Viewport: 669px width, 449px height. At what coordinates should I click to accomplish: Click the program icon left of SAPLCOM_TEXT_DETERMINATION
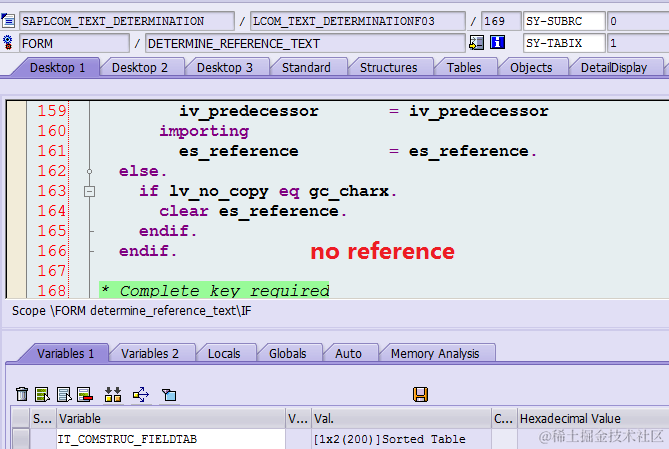[x=8, y=20]
